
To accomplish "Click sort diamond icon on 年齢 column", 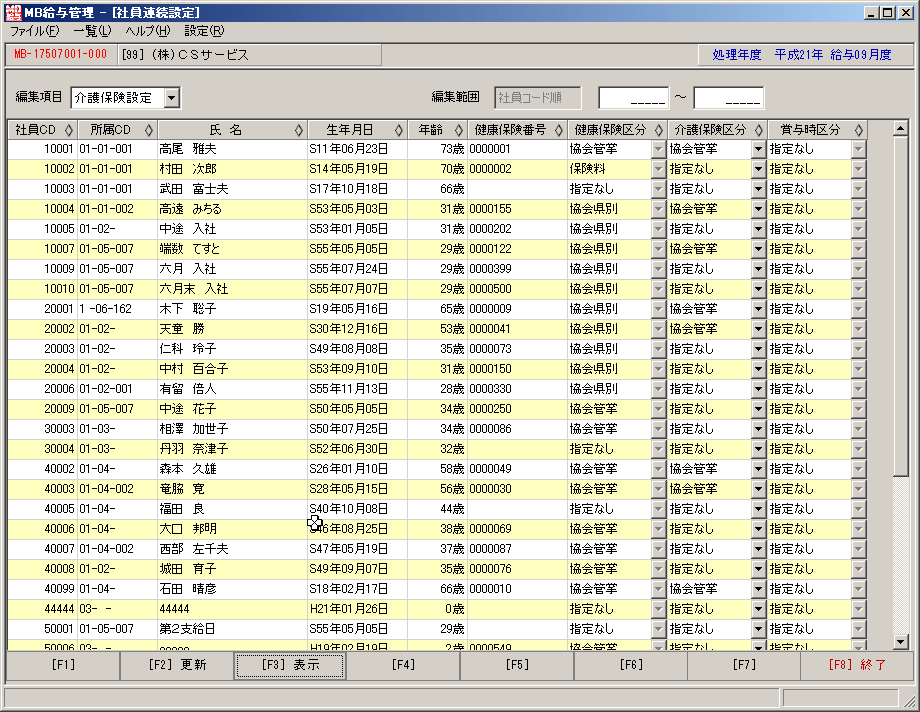I will point(459,130).
